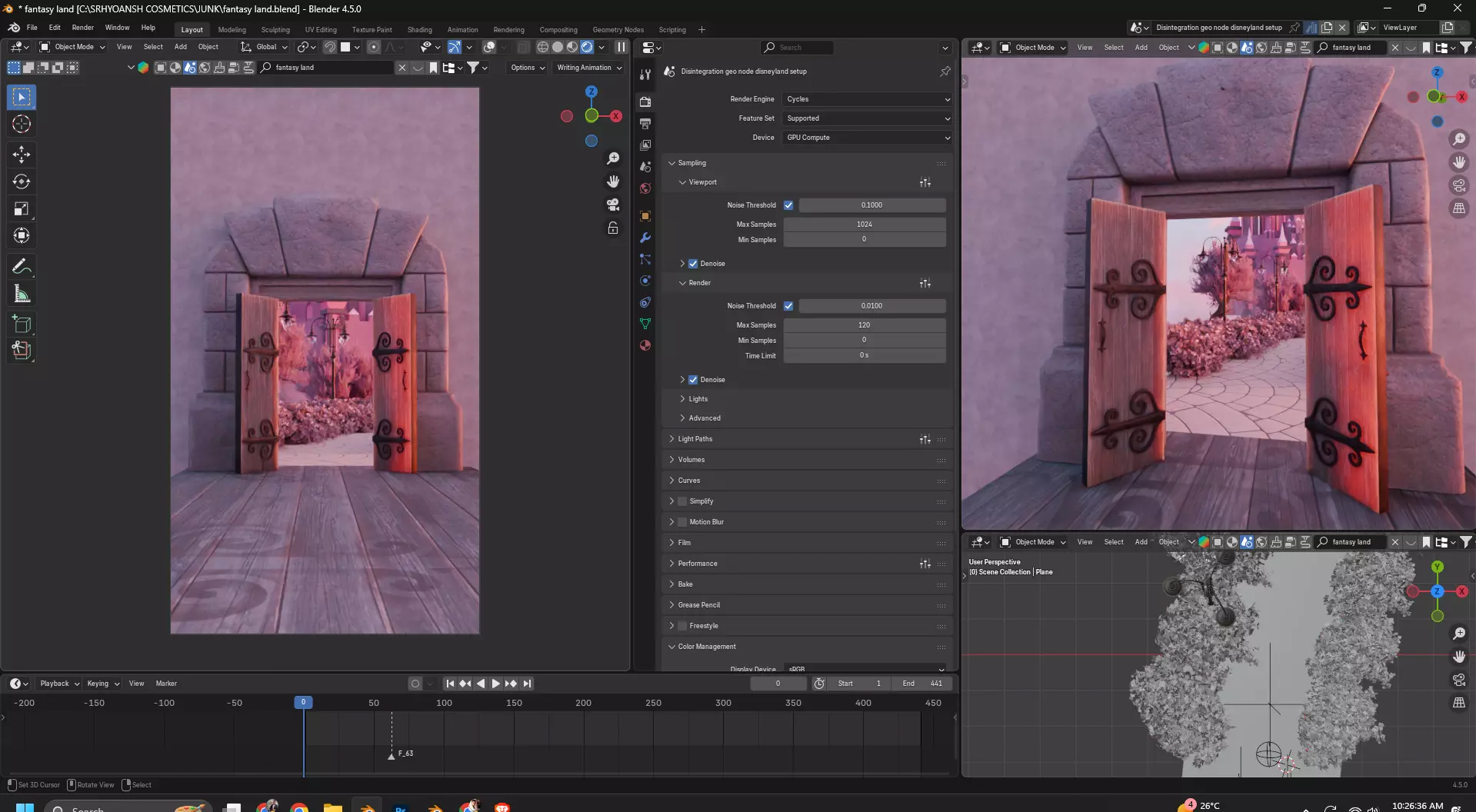Toggle camera view in left viewport
The image size is (1476, 812).
[x=613, y=205]
